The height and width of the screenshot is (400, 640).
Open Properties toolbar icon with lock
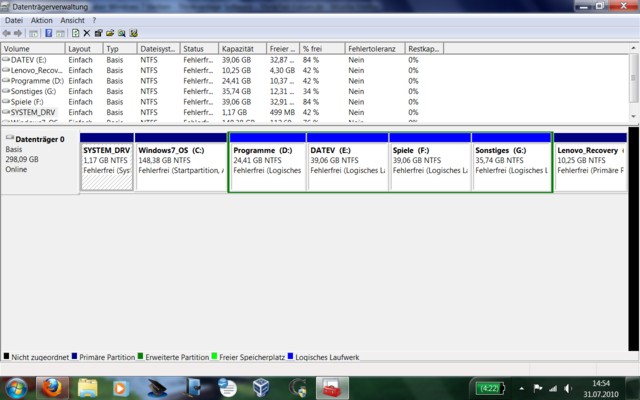pos(98,33)
